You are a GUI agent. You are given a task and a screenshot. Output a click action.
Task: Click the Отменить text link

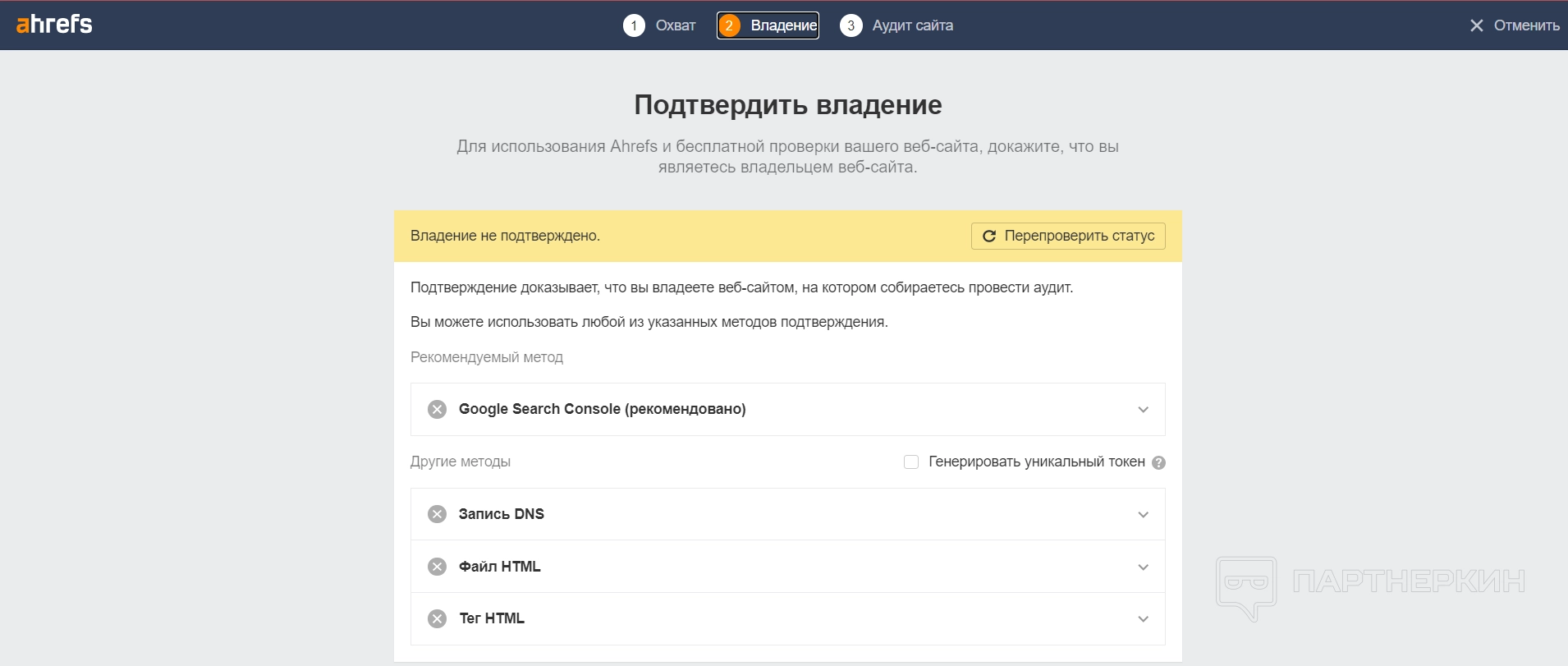pyautogui.click(x=1526, y=25)
